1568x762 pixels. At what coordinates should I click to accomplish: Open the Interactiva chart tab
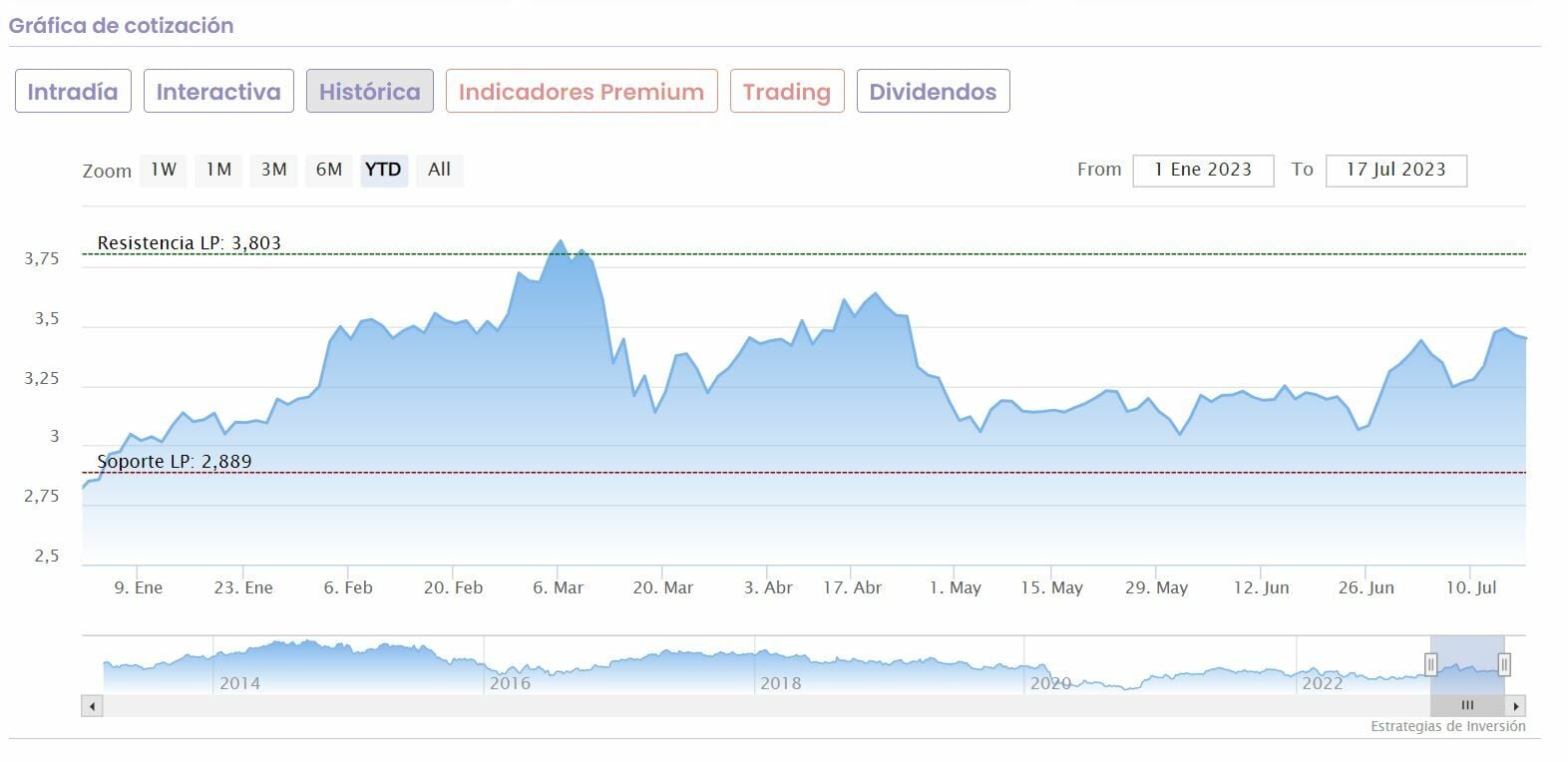coord(218,92)
